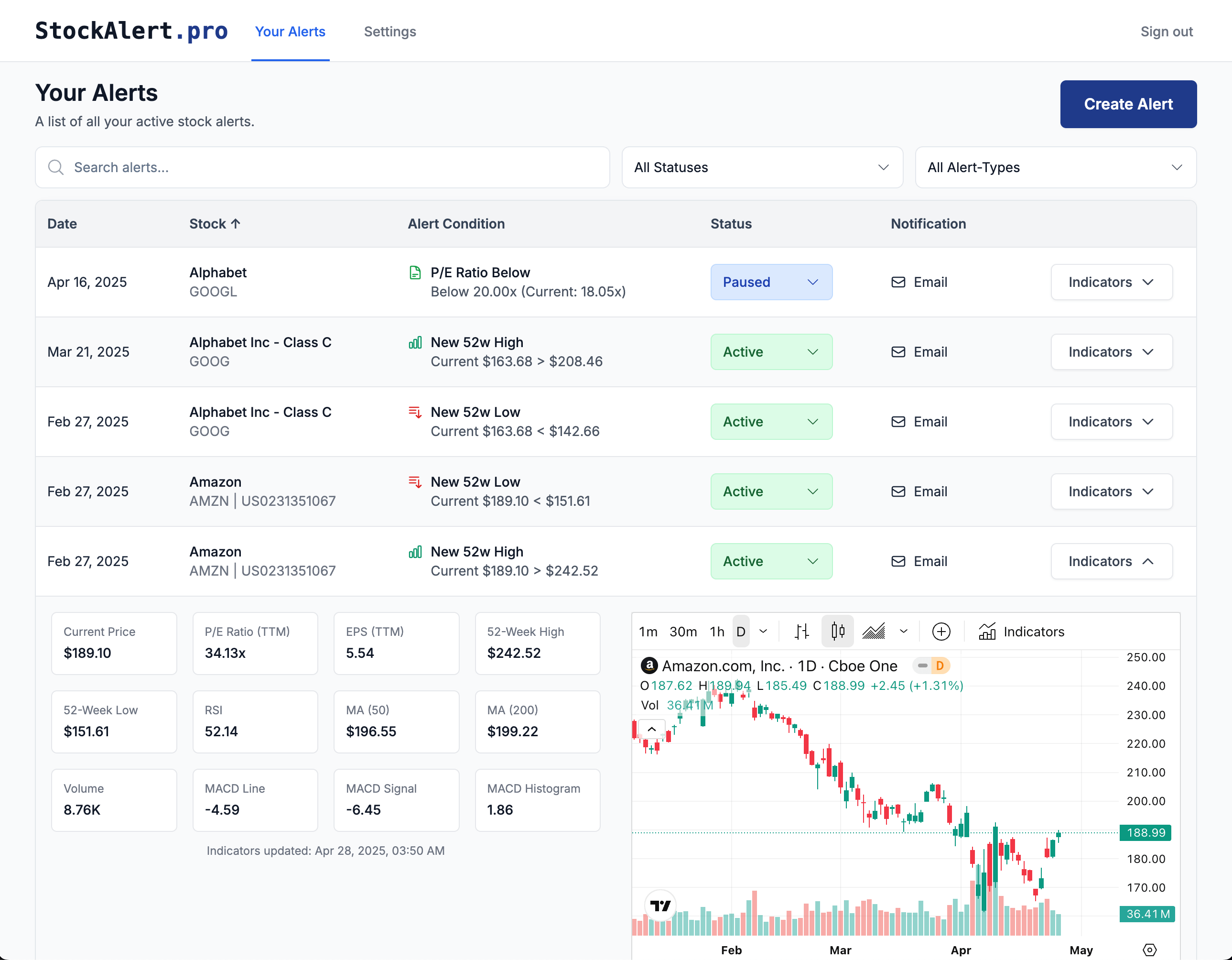Screen dimensions: 1232x960
Task: Click the email envelope icon on Mar 21 row
Action: [x=898, y=352]
